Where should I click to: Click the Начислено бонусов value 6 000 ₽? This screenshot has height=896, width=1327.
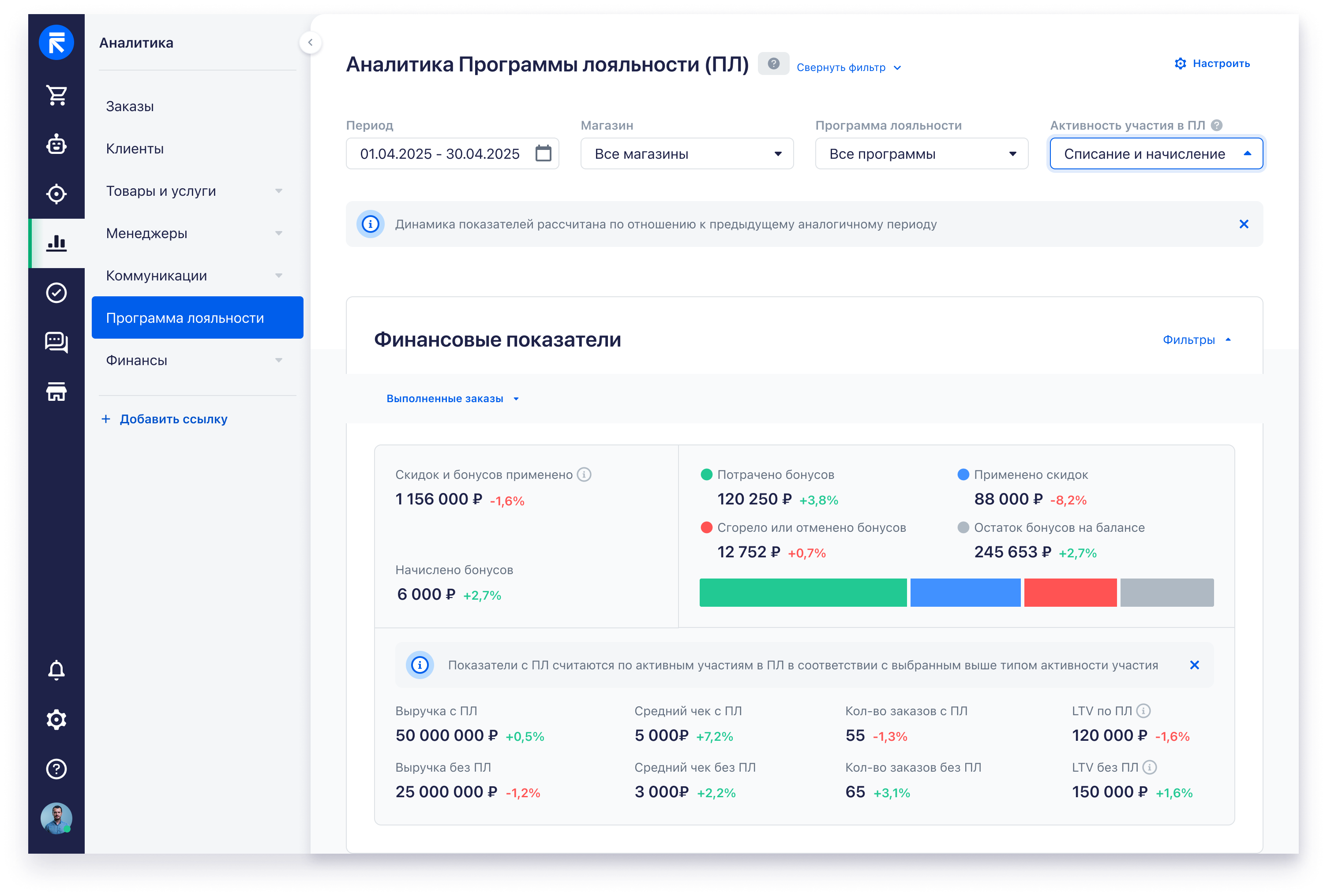point(426,595)
